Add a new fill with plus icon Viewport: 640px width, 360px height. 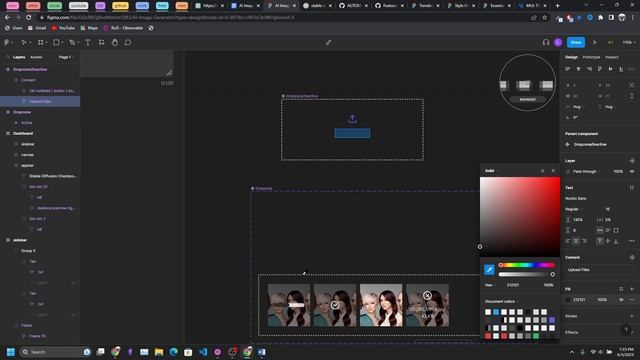pos(632,289)
